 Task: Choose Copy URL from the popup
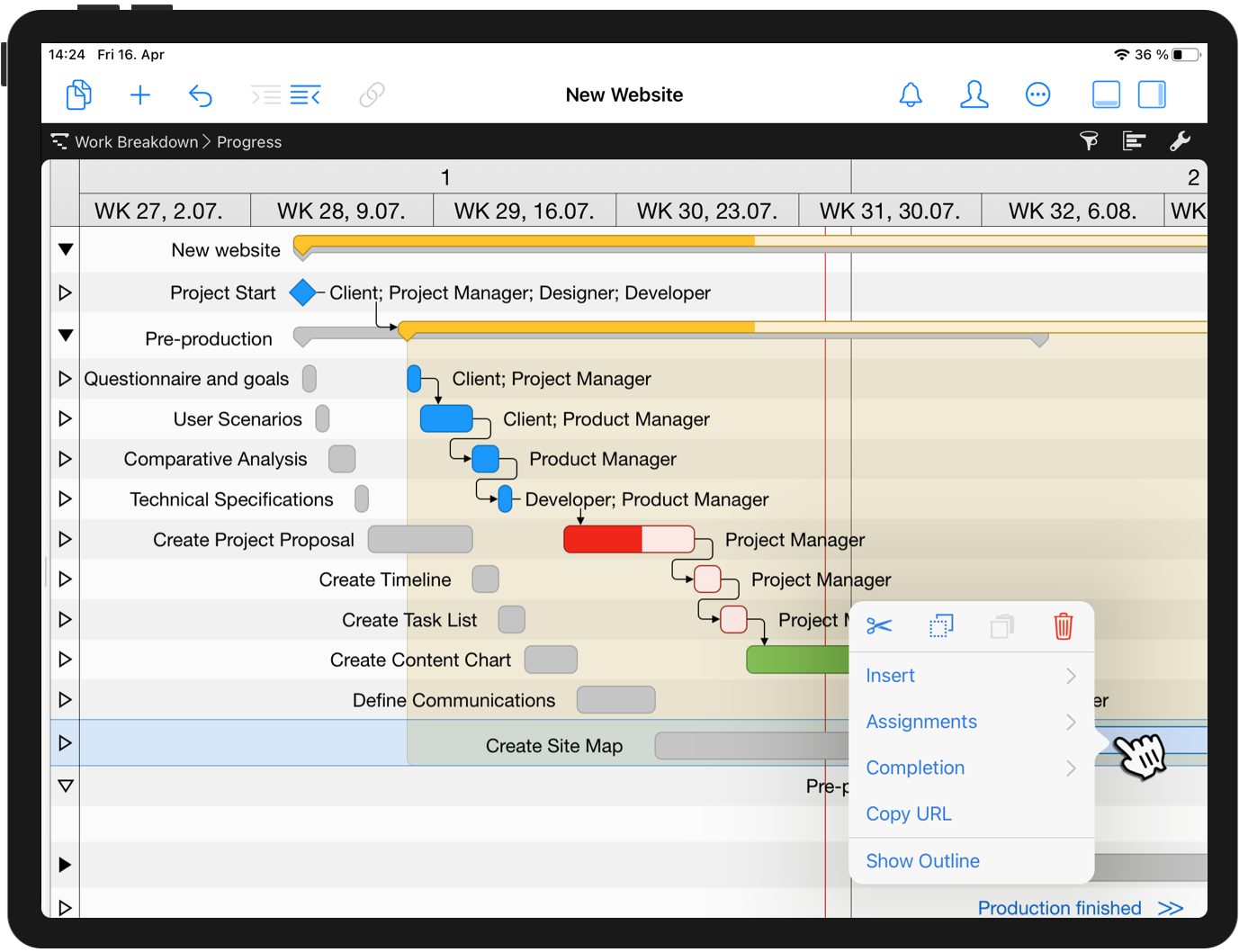point(909,814)
